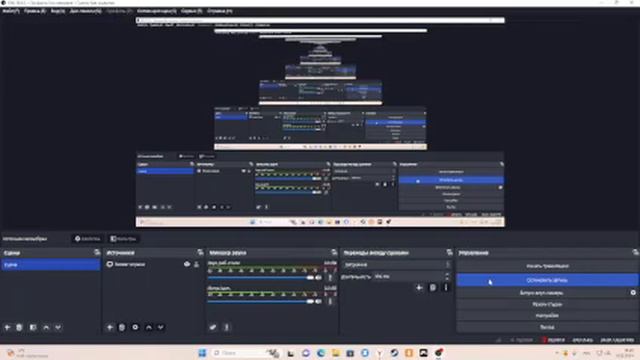Remove the transition with the trash icon

433,288
